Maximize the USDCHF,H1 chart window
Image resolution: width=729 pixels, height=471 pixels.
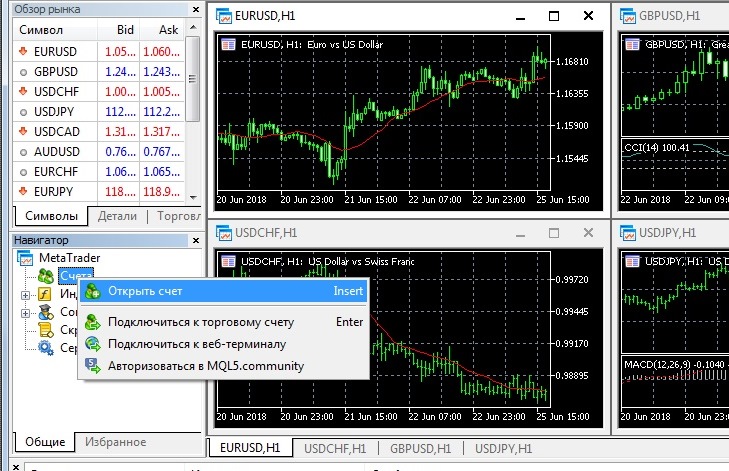(554, 233)
